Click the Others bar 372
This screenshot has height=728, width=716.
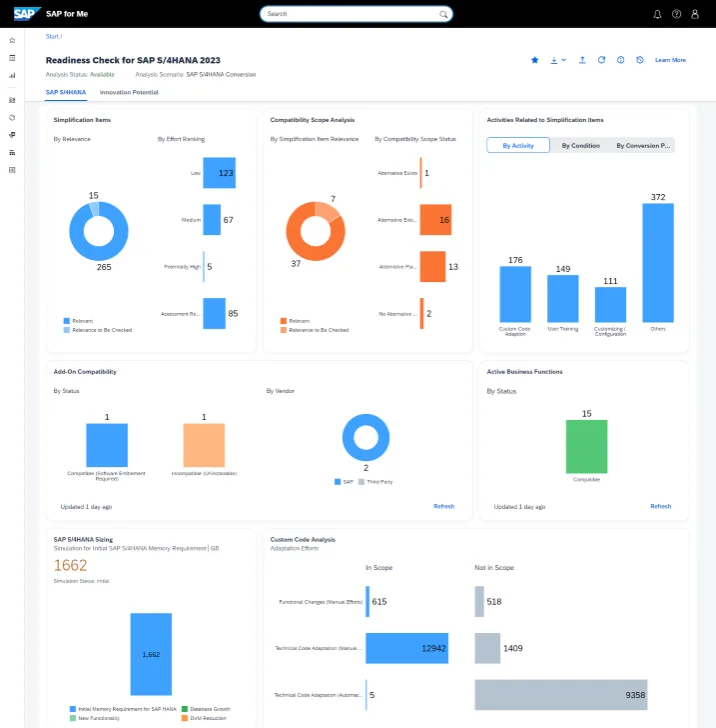pos(658,263)
